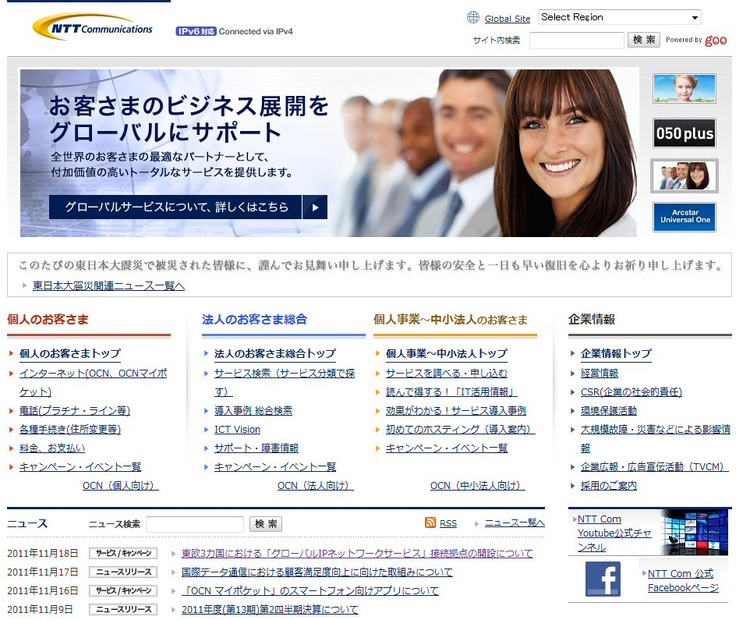Click the Facebook logo icon

coord(603,579)
